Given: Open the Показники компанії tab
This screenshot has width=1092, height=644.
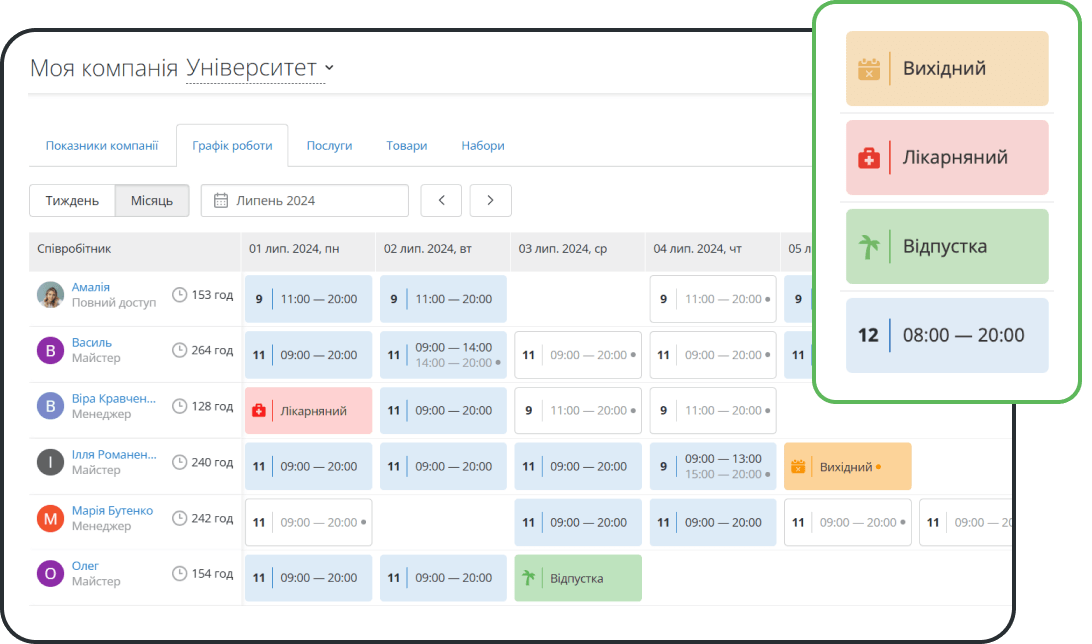Looking at the screenshot, I should click(102, 146).
